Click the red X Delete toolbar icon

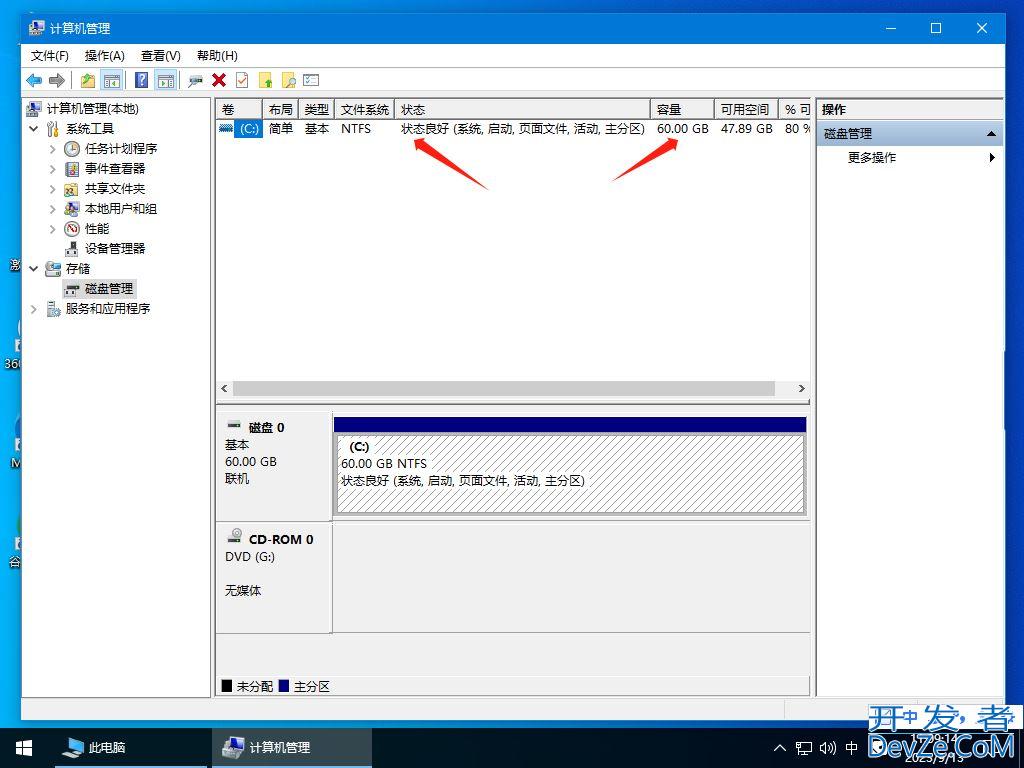click(x=219, y=80)
